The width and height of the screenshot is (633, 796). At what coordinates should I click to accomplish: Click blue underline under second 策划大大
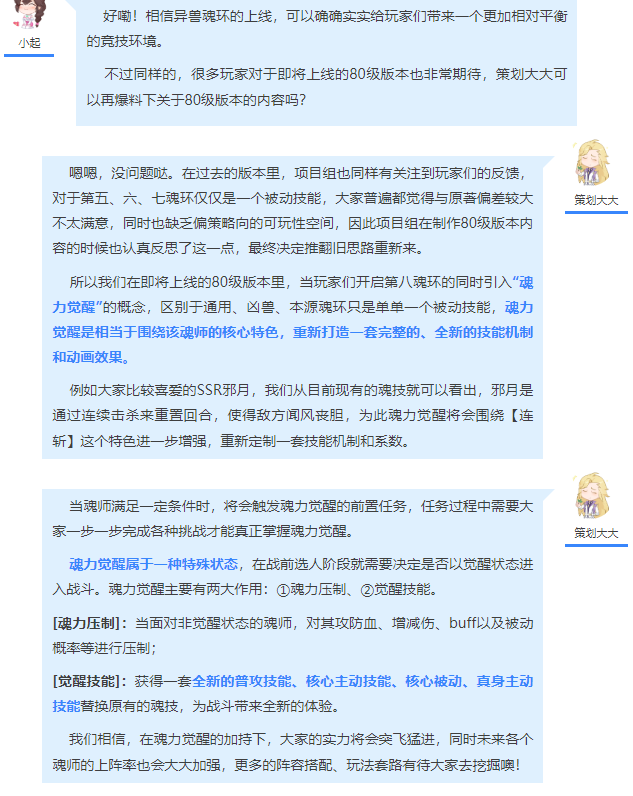[596, 545]
